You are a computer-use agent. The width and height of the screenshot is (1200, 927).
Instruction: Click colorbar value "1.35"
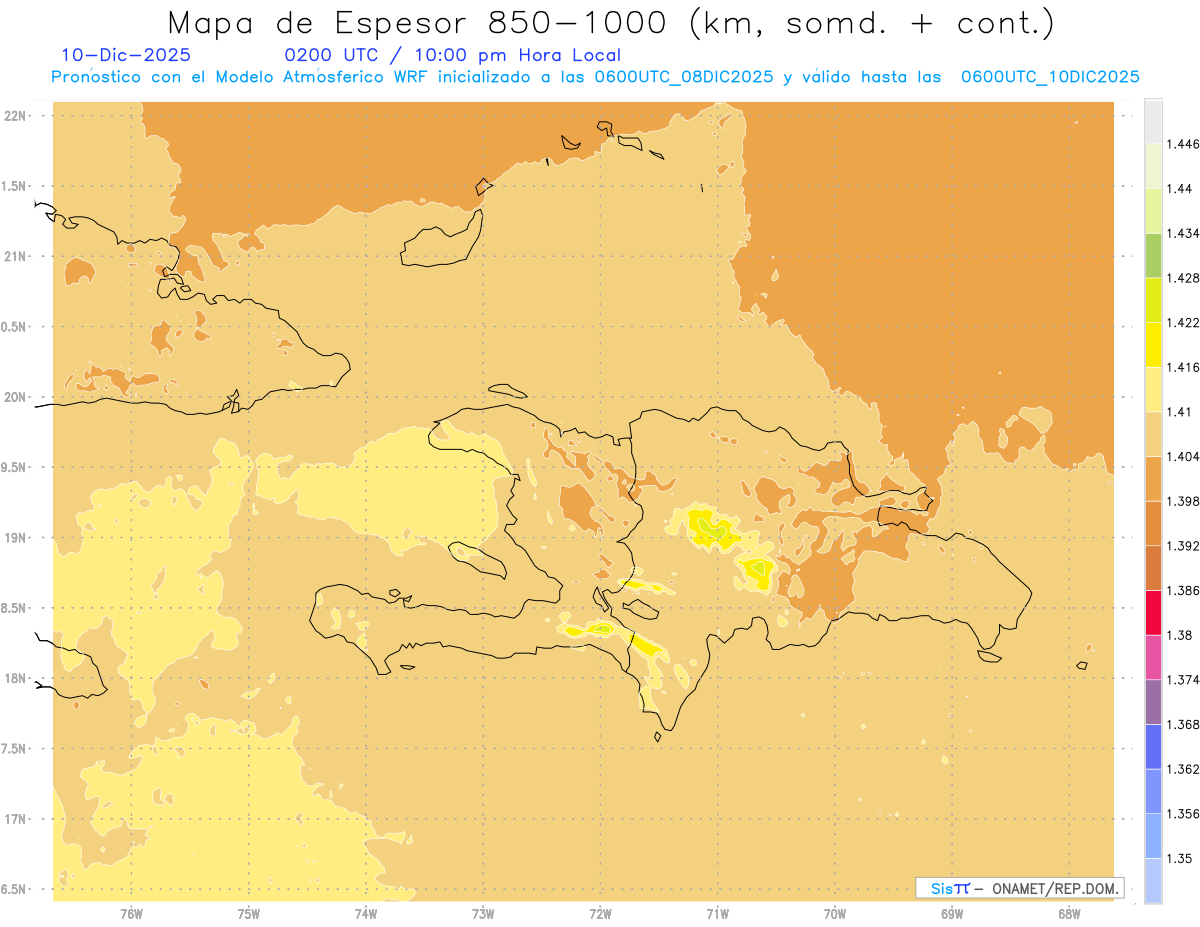click(1179, 858)
